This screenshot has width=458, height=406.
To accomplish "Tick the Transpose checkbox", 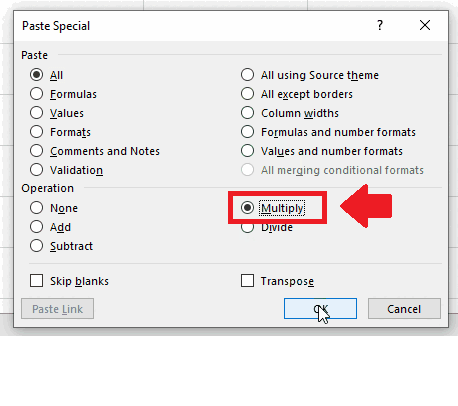I will pyautogui.click(x=247, y=281).
